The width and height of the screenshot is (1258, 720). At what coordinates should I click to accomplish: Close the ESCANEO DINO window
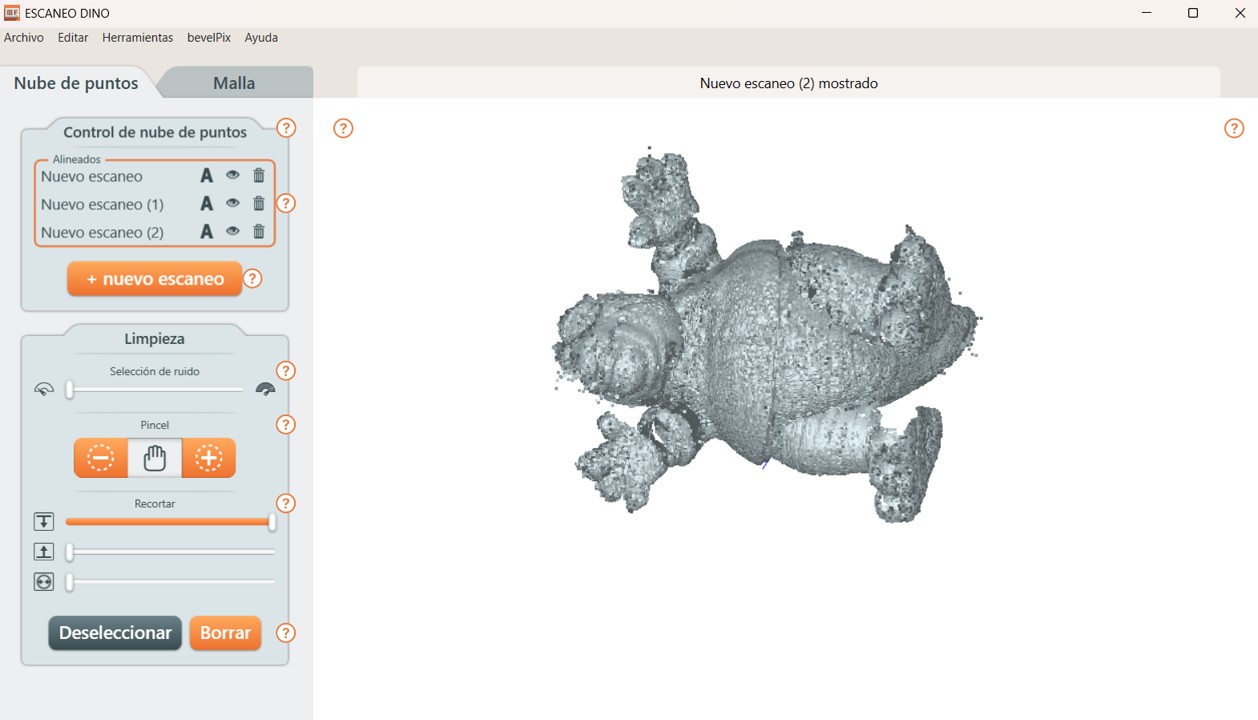click(x=1240, y=13)
